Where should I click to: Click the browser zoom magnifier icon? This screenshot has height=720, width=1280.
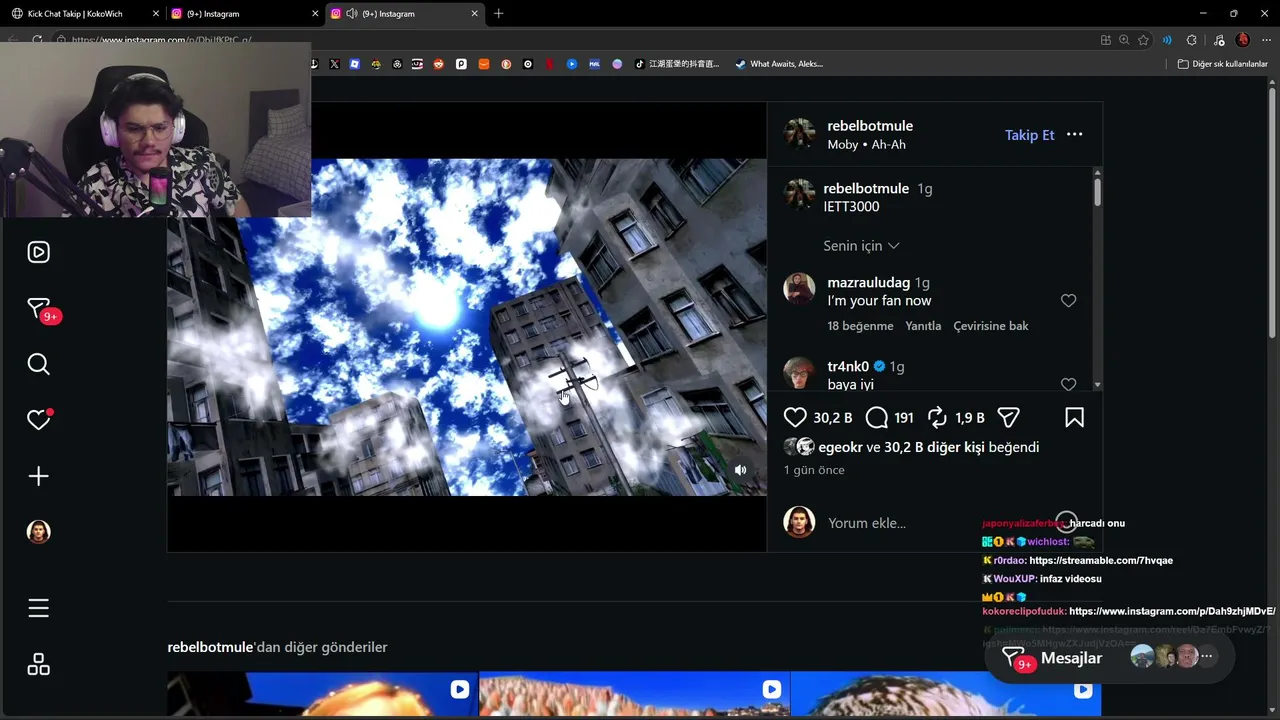tap(1124, 40)
